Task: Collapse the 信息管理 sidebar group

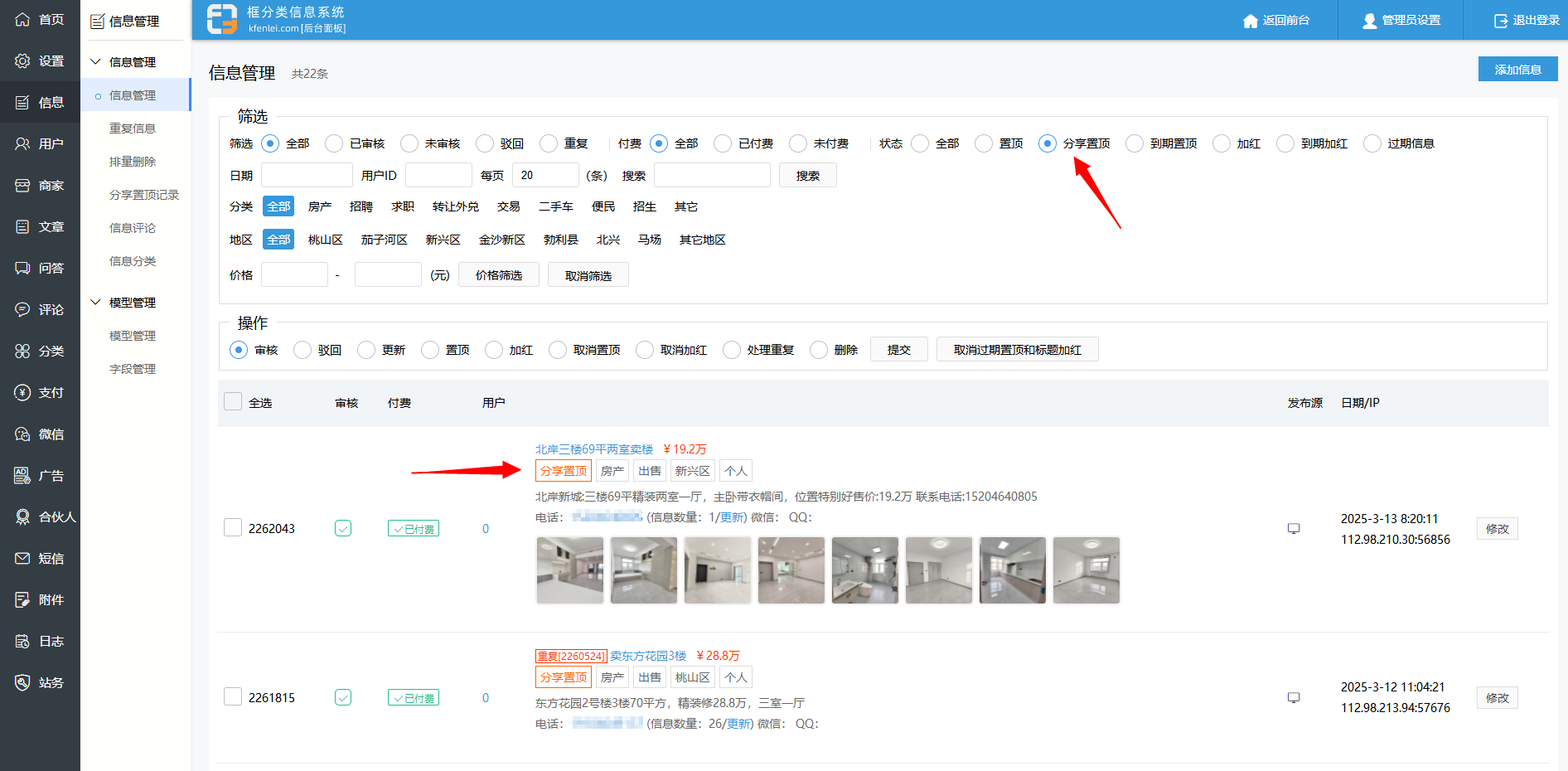Action: coord(96,62)
